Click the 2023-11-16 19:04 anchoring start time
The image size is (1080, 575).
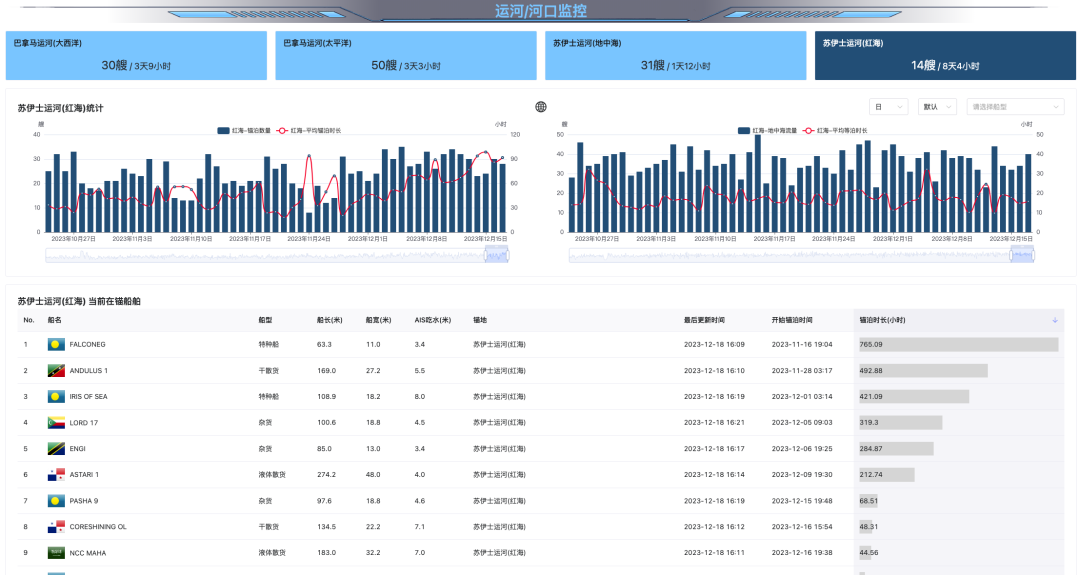802,344
